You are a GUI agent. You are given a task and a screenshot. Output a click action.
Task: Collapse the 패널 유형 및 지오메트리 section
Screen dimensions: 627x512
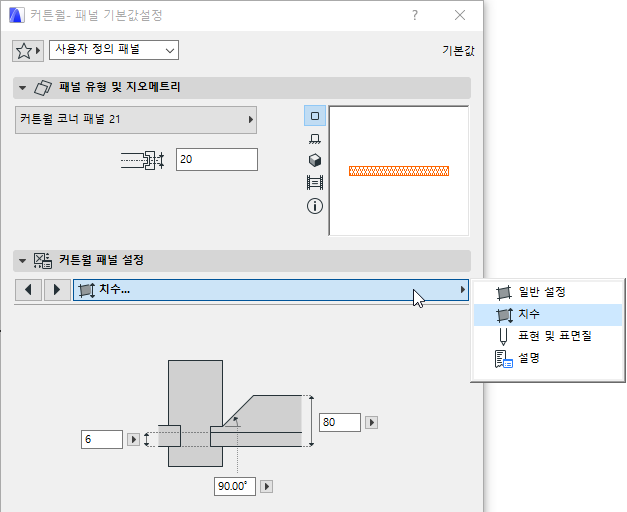[22, 87]
